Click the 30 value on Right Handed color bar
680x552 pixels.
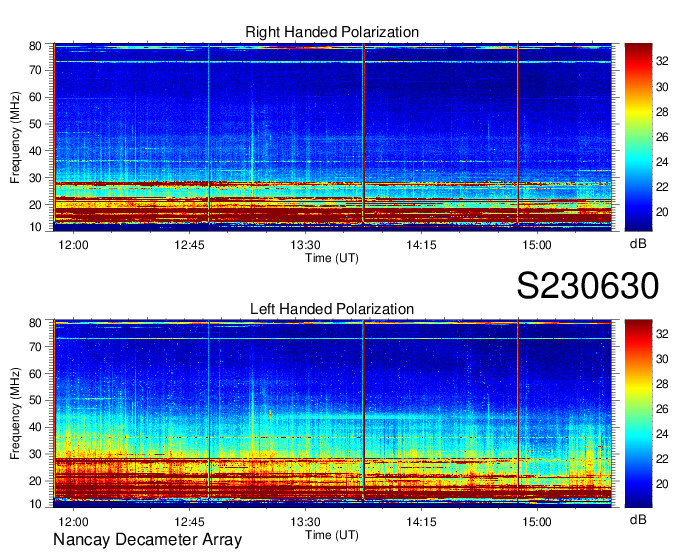pos(662,87)
